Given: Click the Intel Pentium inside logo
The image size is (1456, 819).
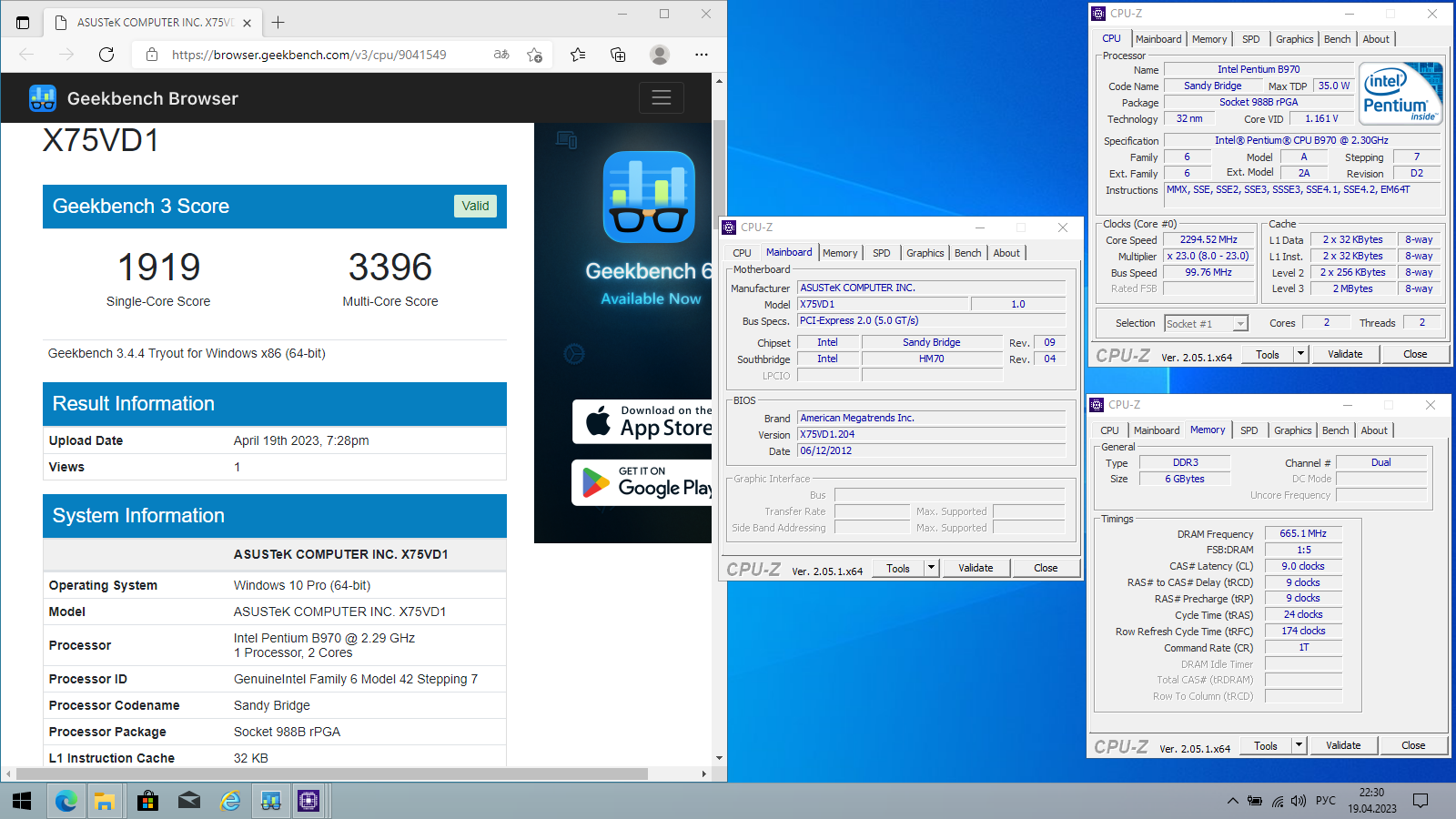Looking at the screenshot, I should [x=1400, y=94].
